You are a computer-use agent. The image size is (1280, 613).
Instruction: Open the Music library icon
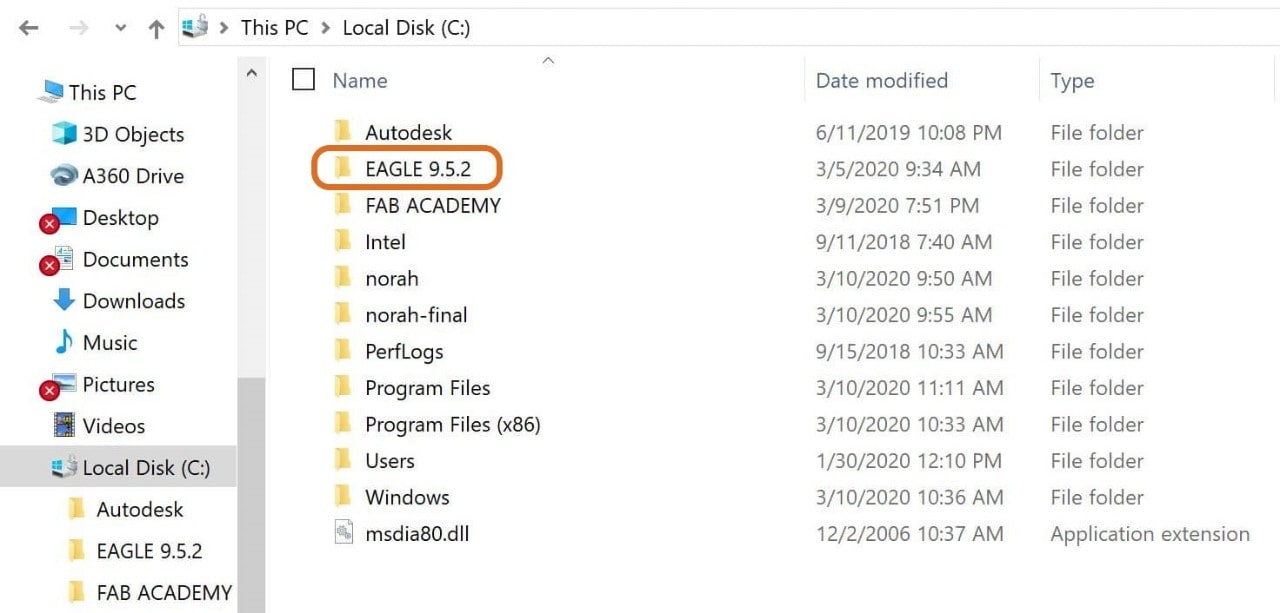click(x=64, y=342)
